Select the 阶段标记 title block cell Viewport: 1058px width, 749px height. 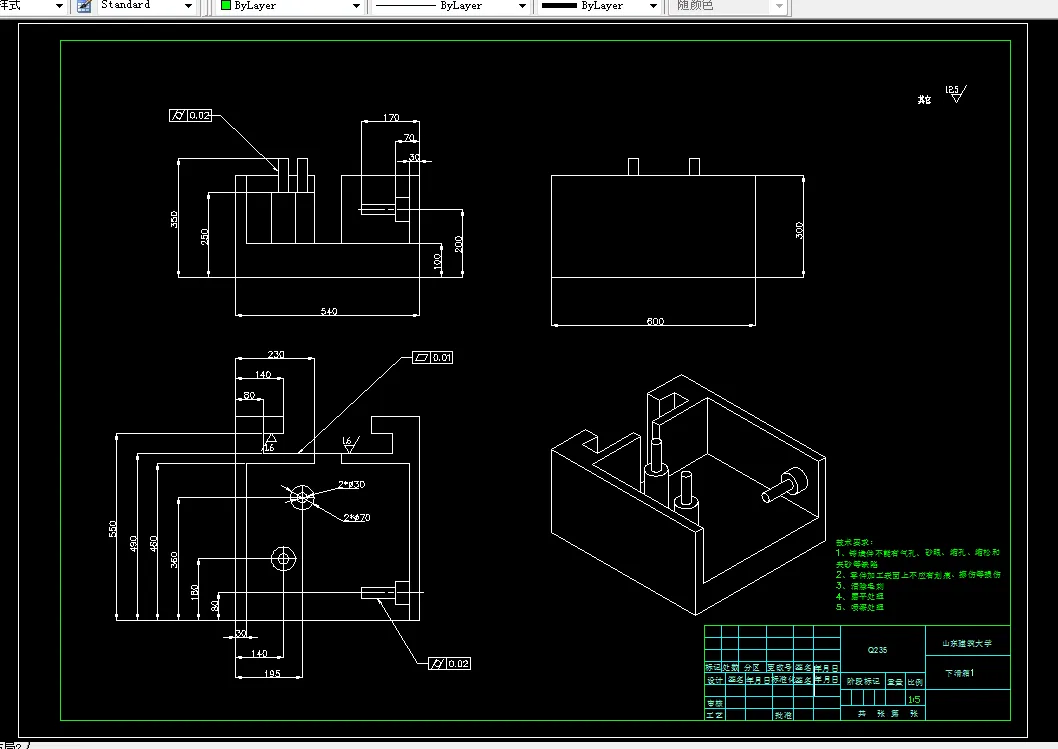pyautogui.click(x=863, y=681)
